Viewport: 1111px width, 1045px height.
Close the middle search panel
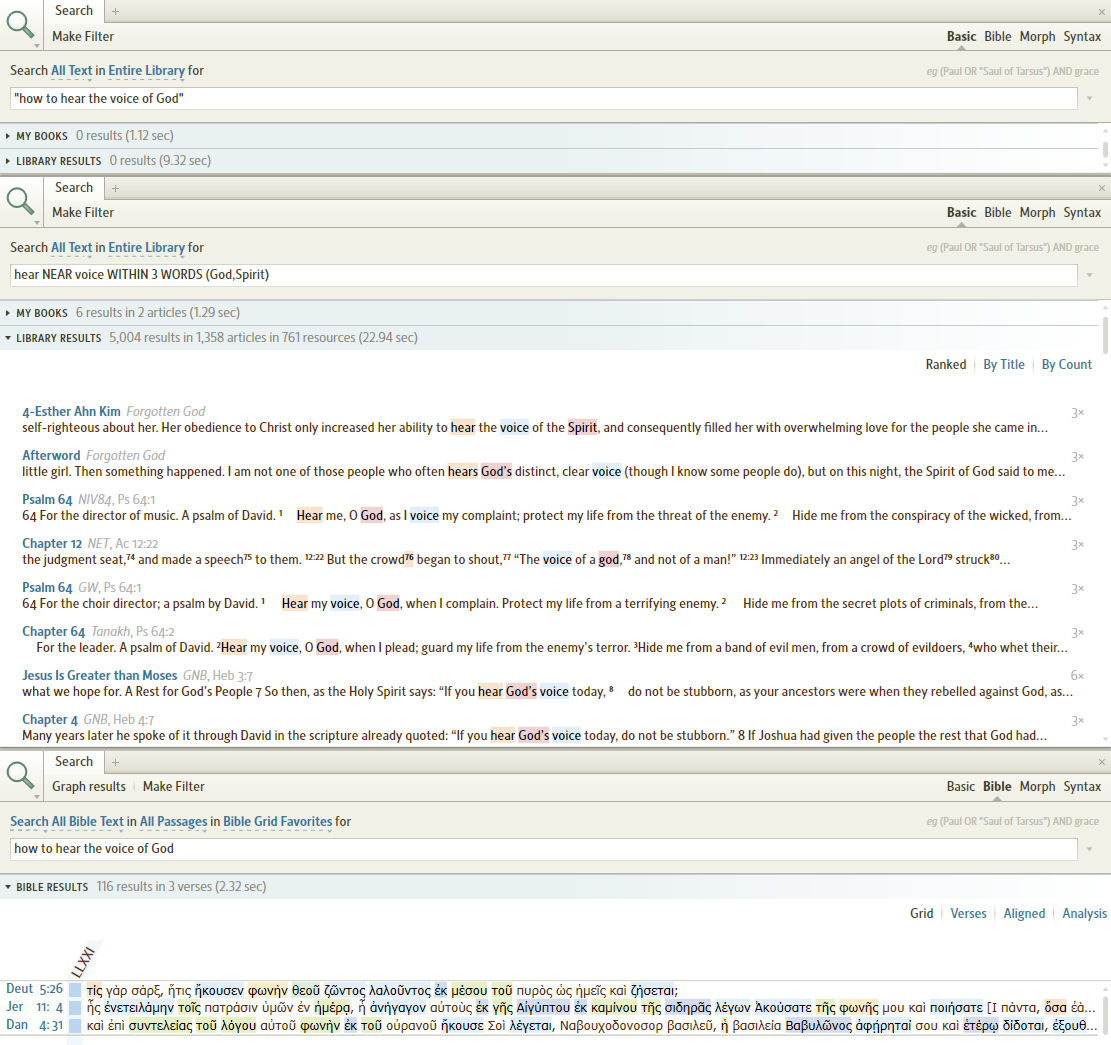tap(1102, 188)
